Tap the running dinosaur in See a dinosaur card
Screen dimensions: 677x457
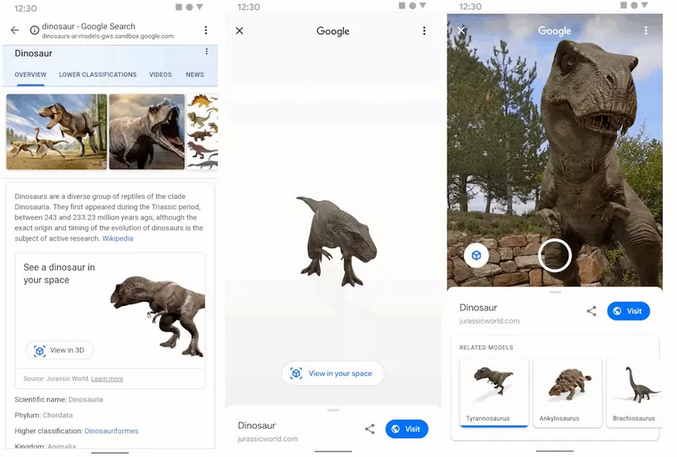coord(158,316)
